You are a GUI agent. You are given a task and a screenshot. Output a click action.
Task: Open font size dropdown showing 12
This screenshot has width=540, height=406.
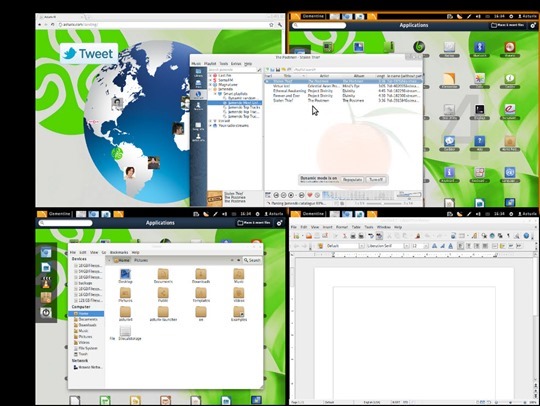click(426, 246)
